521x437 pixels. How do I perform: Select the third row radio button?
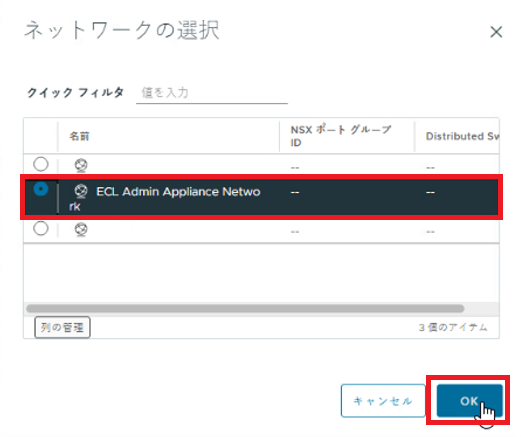click(x=41, y=228)
